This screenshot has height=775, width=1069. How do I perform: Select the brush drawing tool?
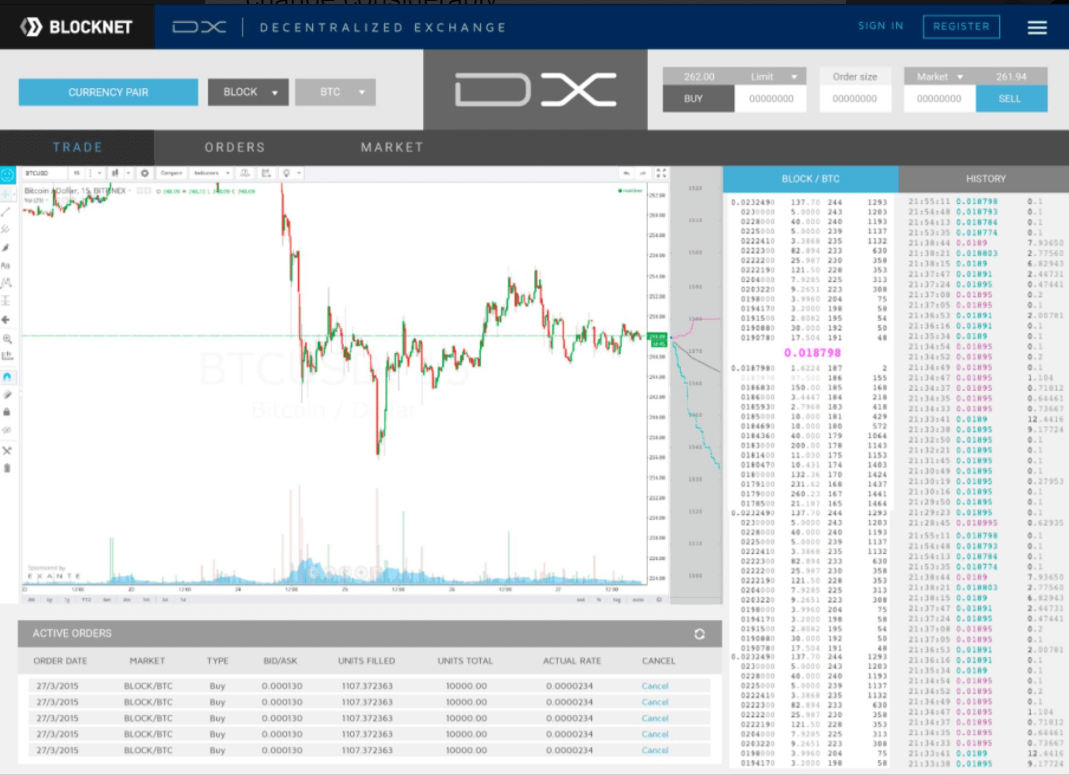(7, 247)
